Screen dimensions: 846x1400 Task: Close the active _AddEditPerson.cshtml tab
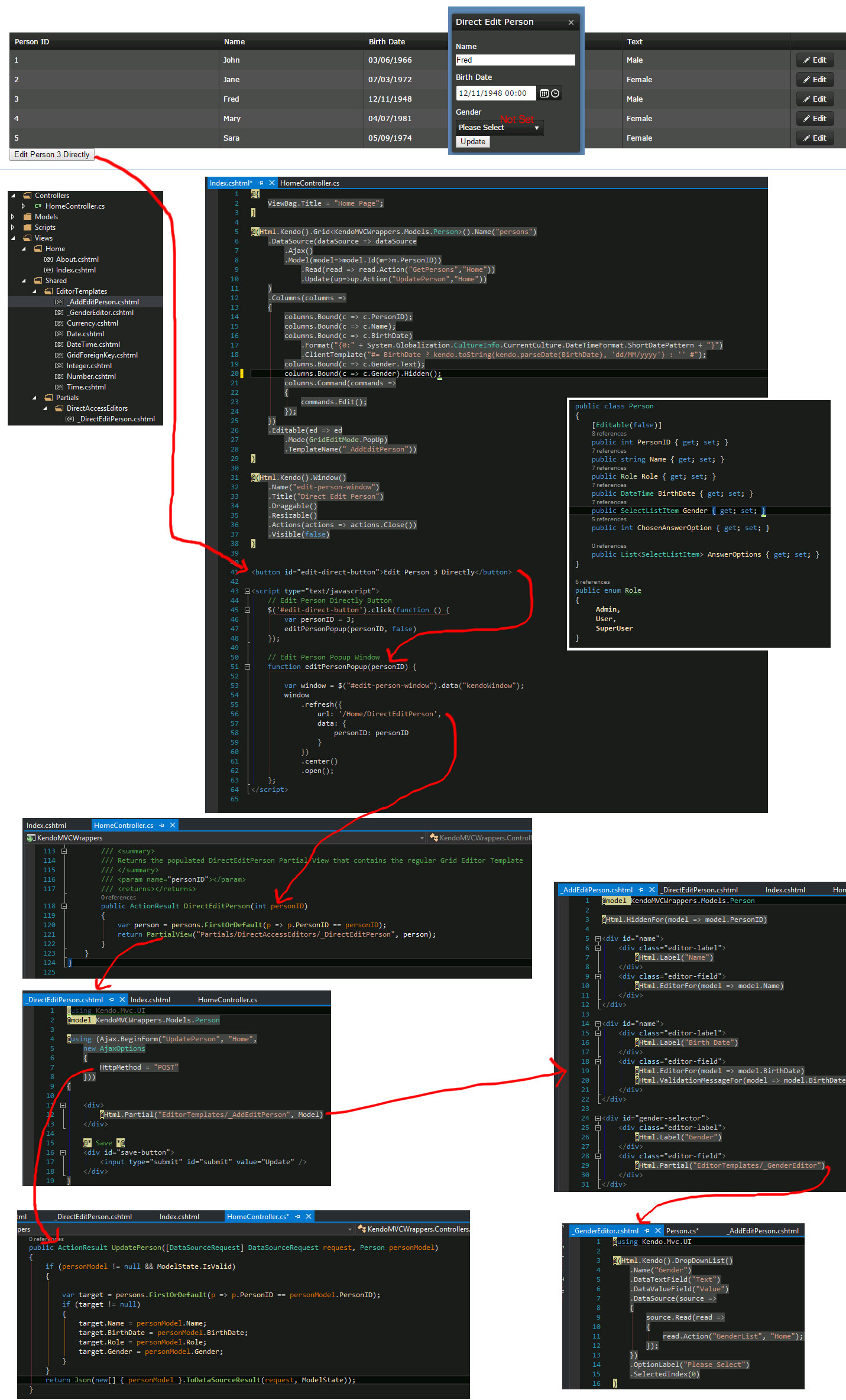point(652,889)
